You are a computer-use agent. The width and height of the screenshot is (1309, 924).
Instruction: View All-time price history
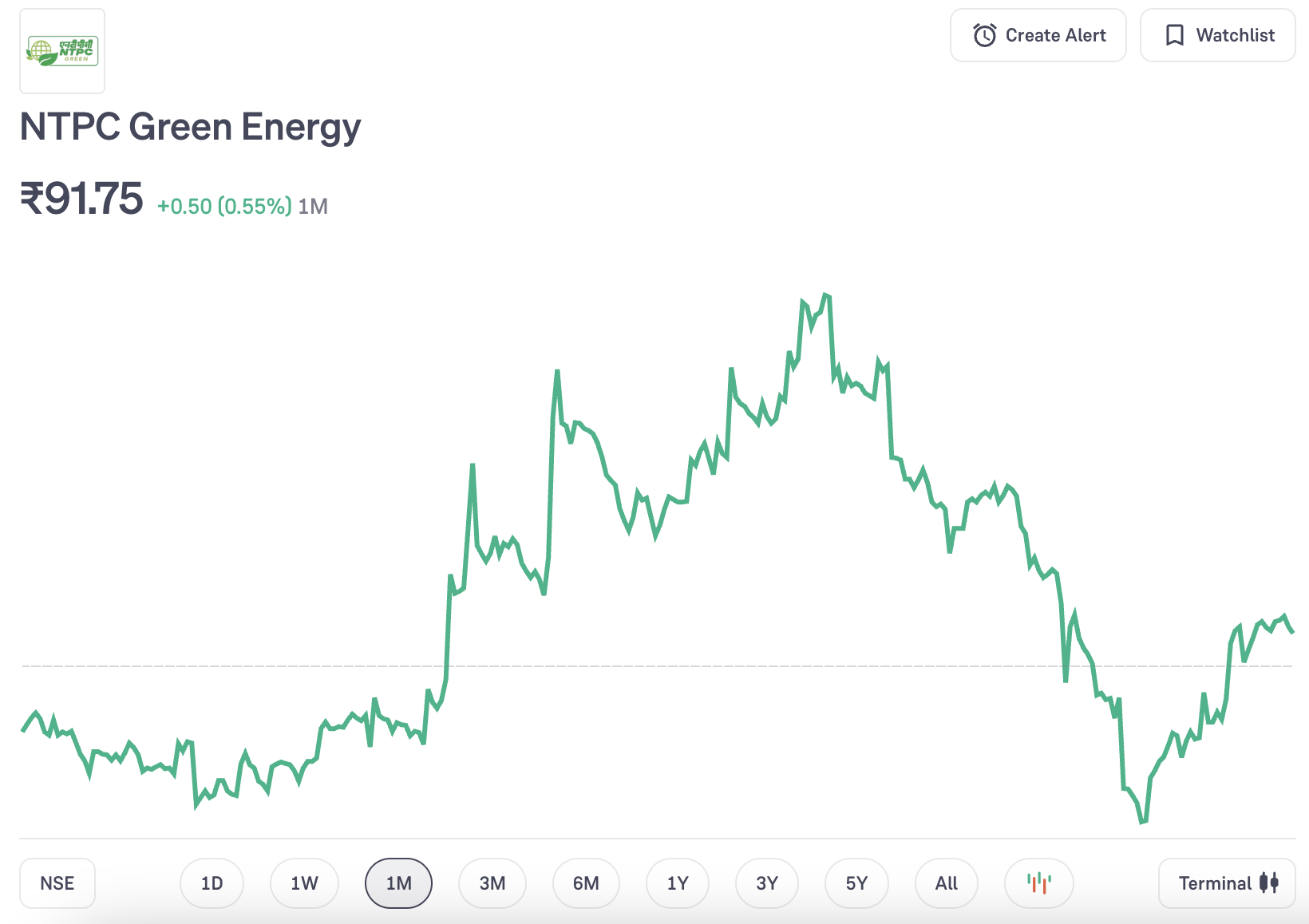pyautogui.click(x=946, y=883)
